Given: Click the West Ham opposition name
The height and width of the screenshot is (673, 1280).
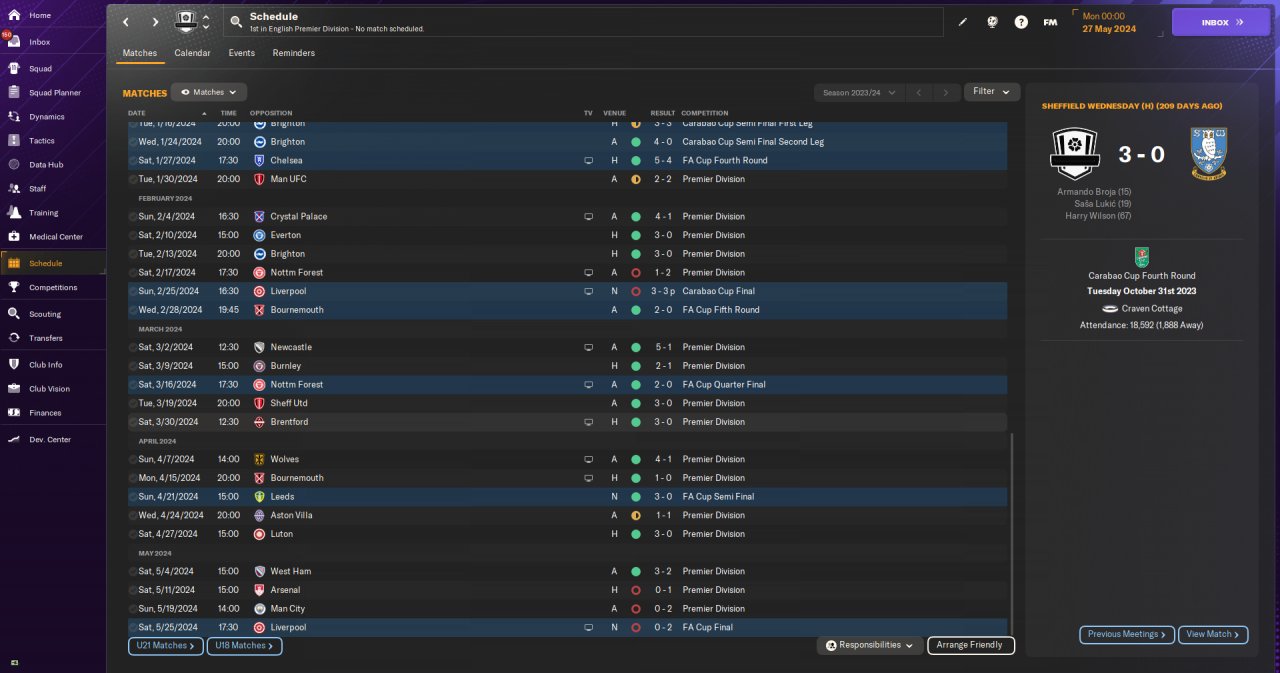Looking at the screenshot, I should pyautogui.click(x=290, y=571).
